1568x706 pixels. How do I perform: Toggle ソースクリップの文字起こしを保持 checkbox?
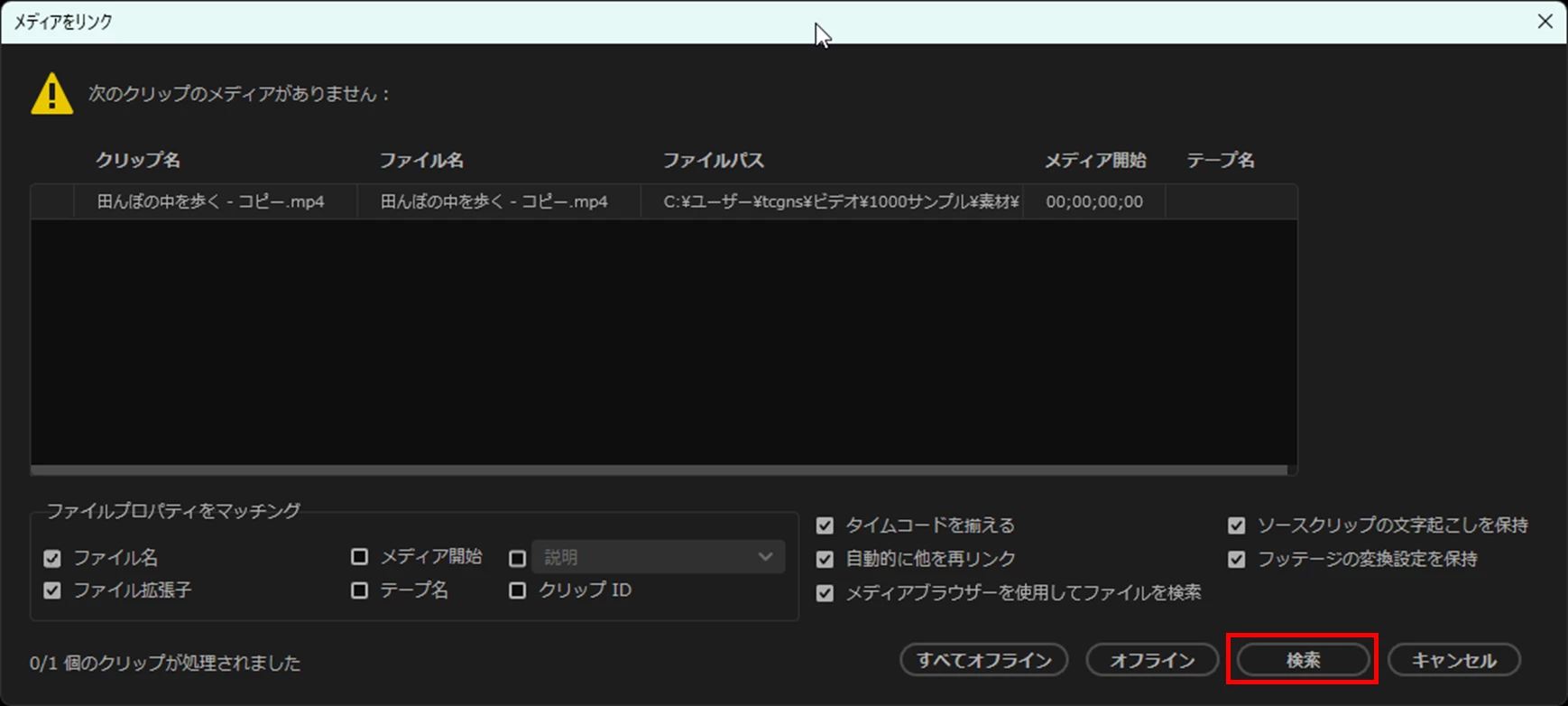pos(1236,525)
